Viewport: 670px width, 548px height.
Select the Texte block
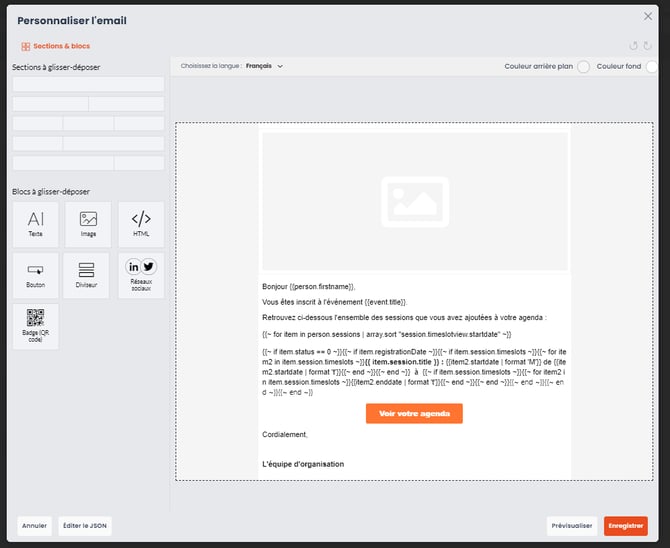(36, 224)
